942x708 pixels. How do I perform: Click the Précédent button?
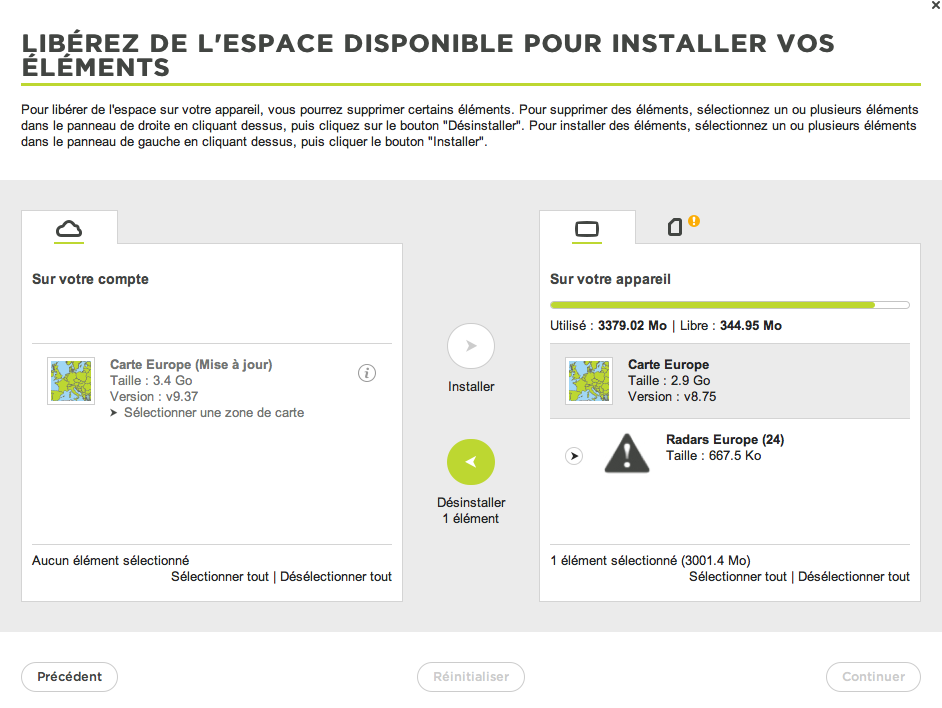(x=70, y=677)
